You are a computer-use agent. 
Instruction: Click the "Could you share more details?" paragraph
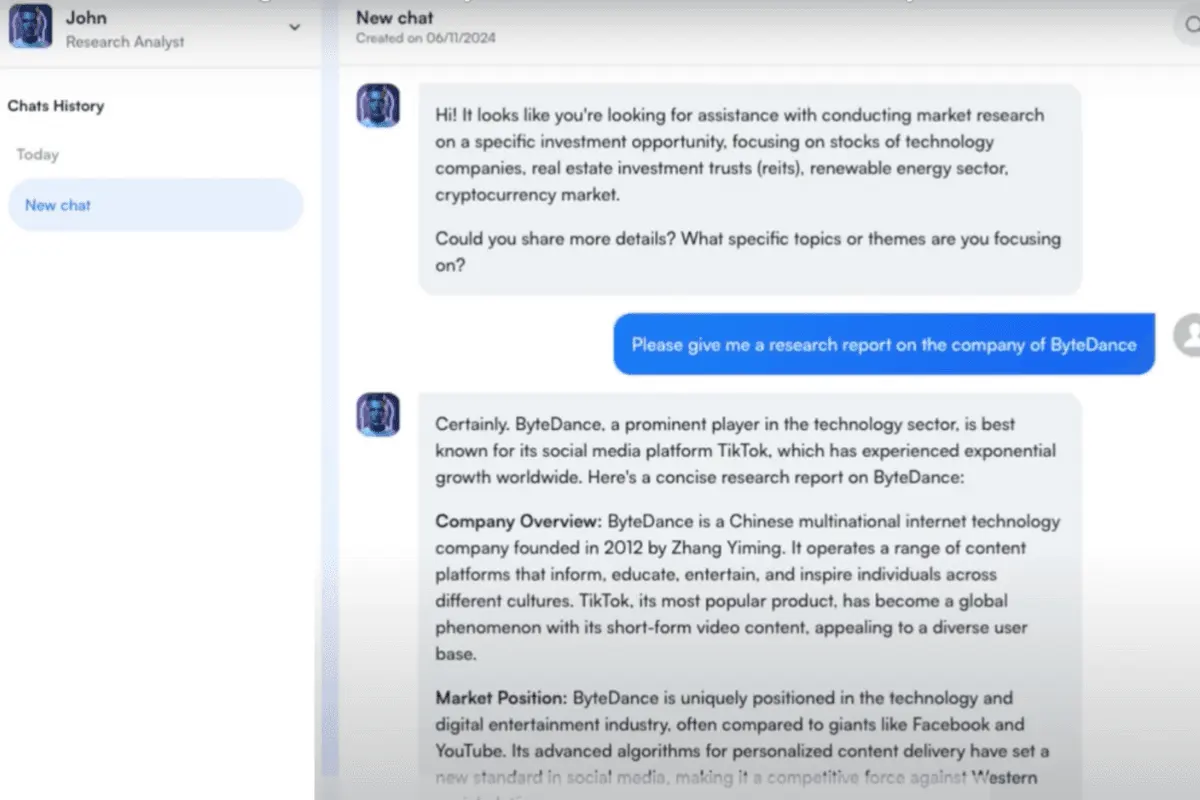coord(748,253)
